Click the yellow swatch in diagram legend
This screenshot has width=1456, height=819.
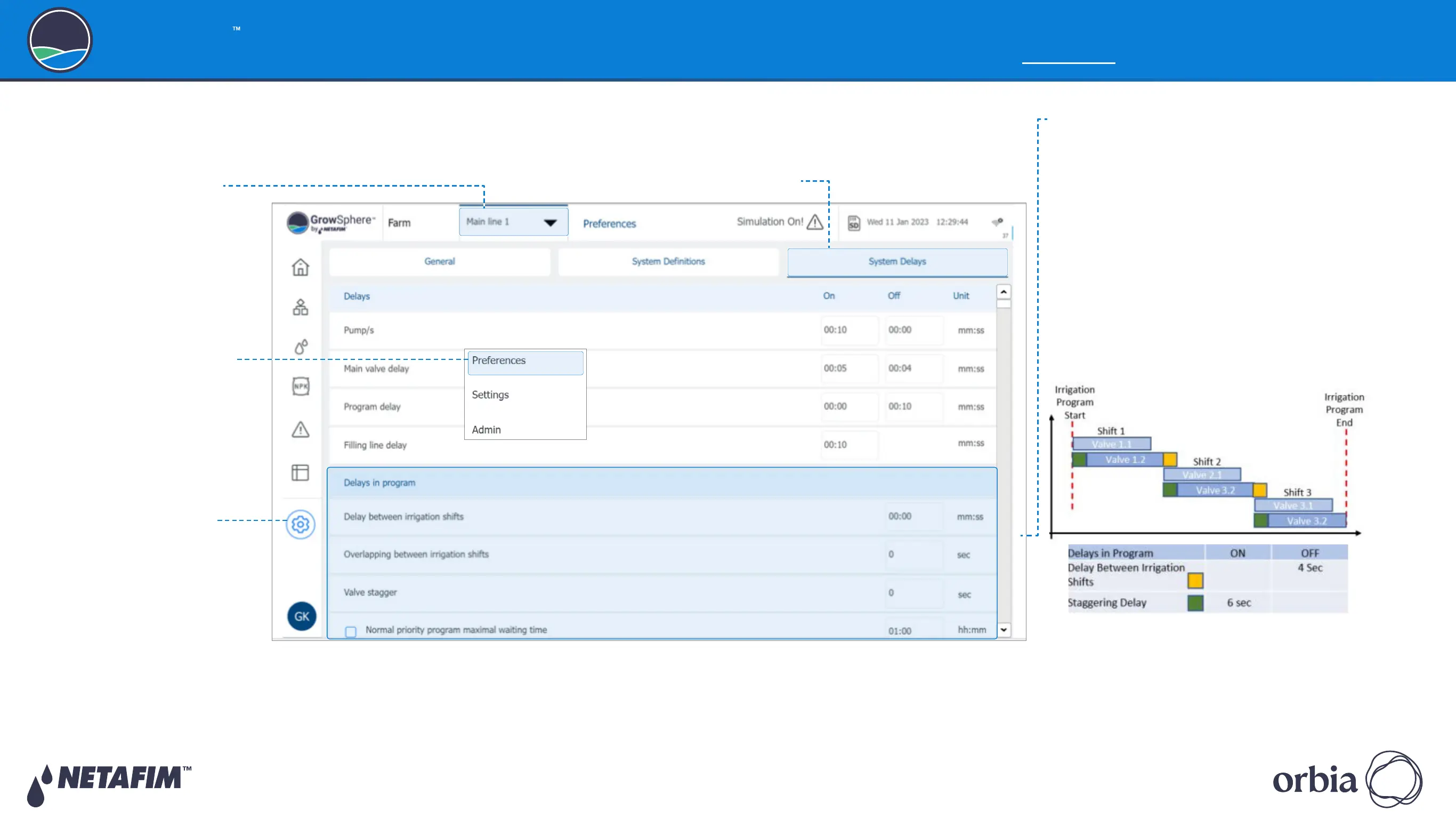pos(1195,581)
